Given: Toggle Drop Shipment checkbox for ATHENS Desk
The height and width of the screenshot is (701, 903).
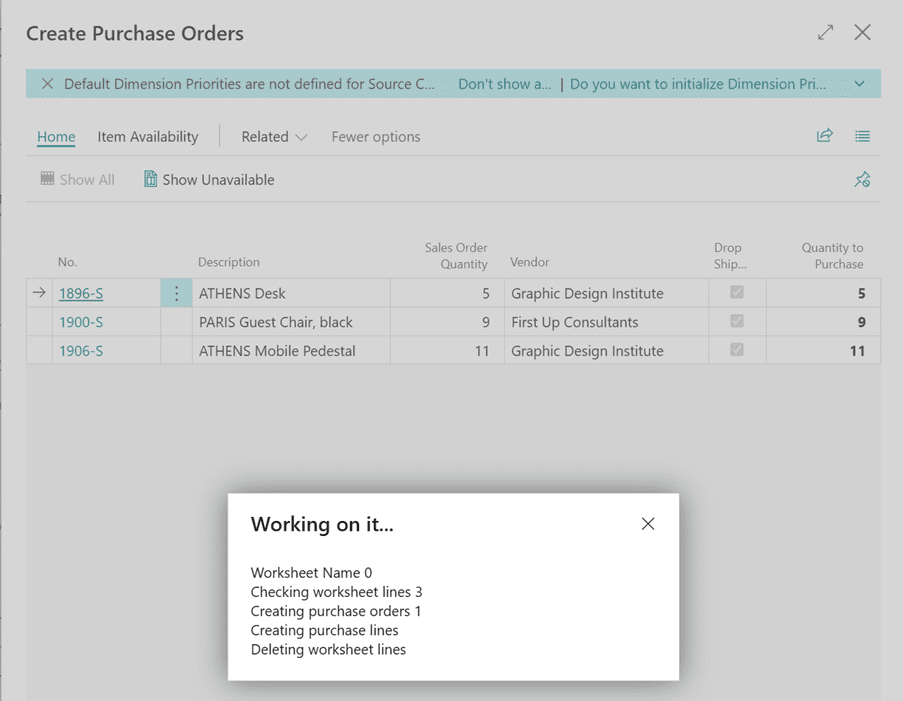Looking at the screenshot, I should pos(737,293).
